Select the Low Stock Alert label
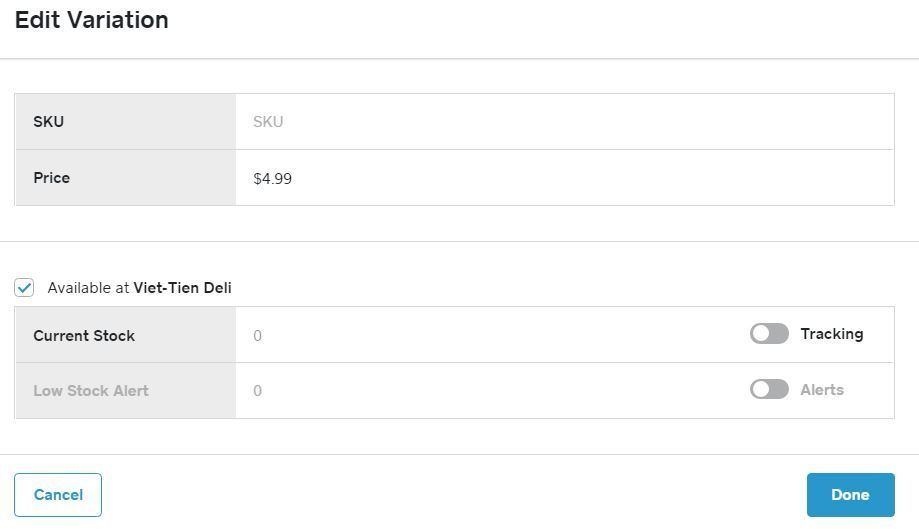This screenshot has width=919, height=529. pos(90,391)
